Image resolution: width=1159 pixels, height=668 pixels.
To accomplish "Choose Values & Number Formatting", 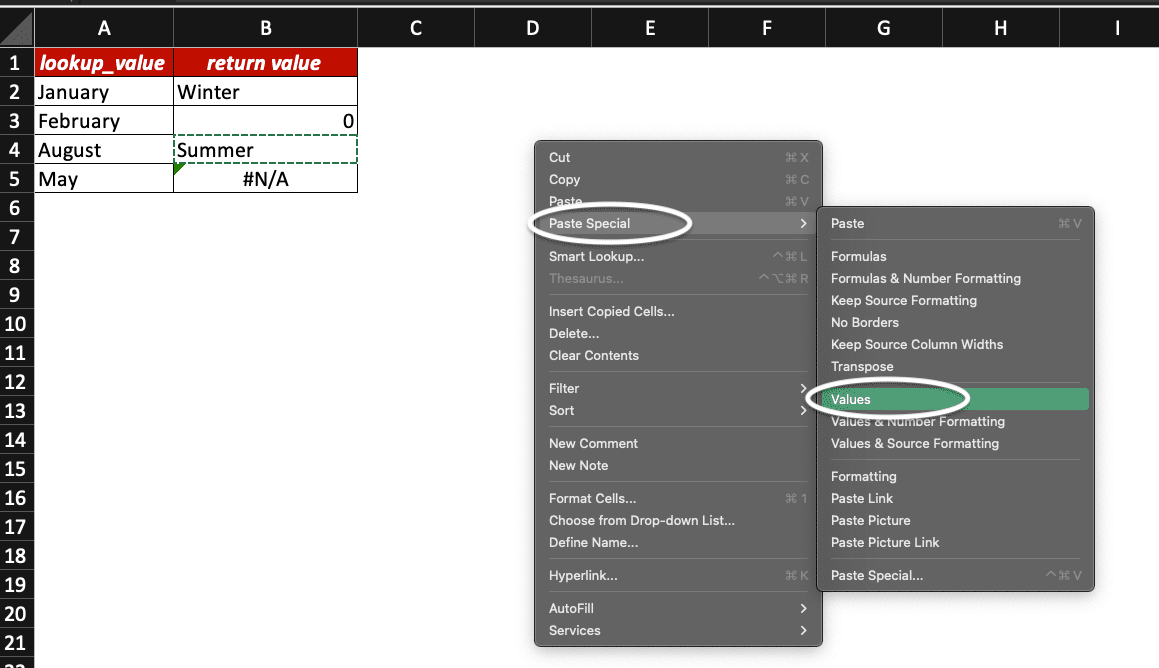I will click(x=917, y=421).
